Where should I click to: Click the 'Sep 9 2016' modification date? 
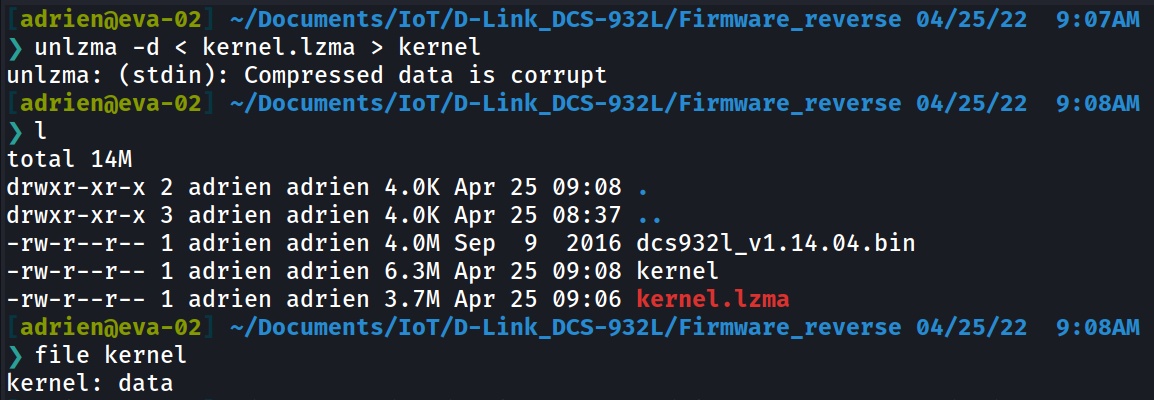(x=537, y=242)
